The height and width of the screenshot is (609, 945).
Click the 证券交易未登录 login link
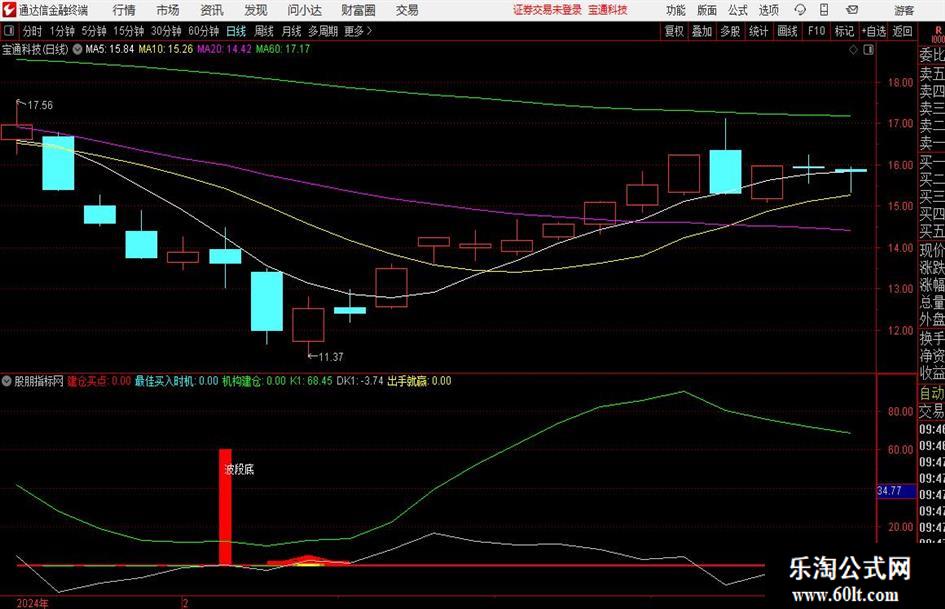pos(547,10)
